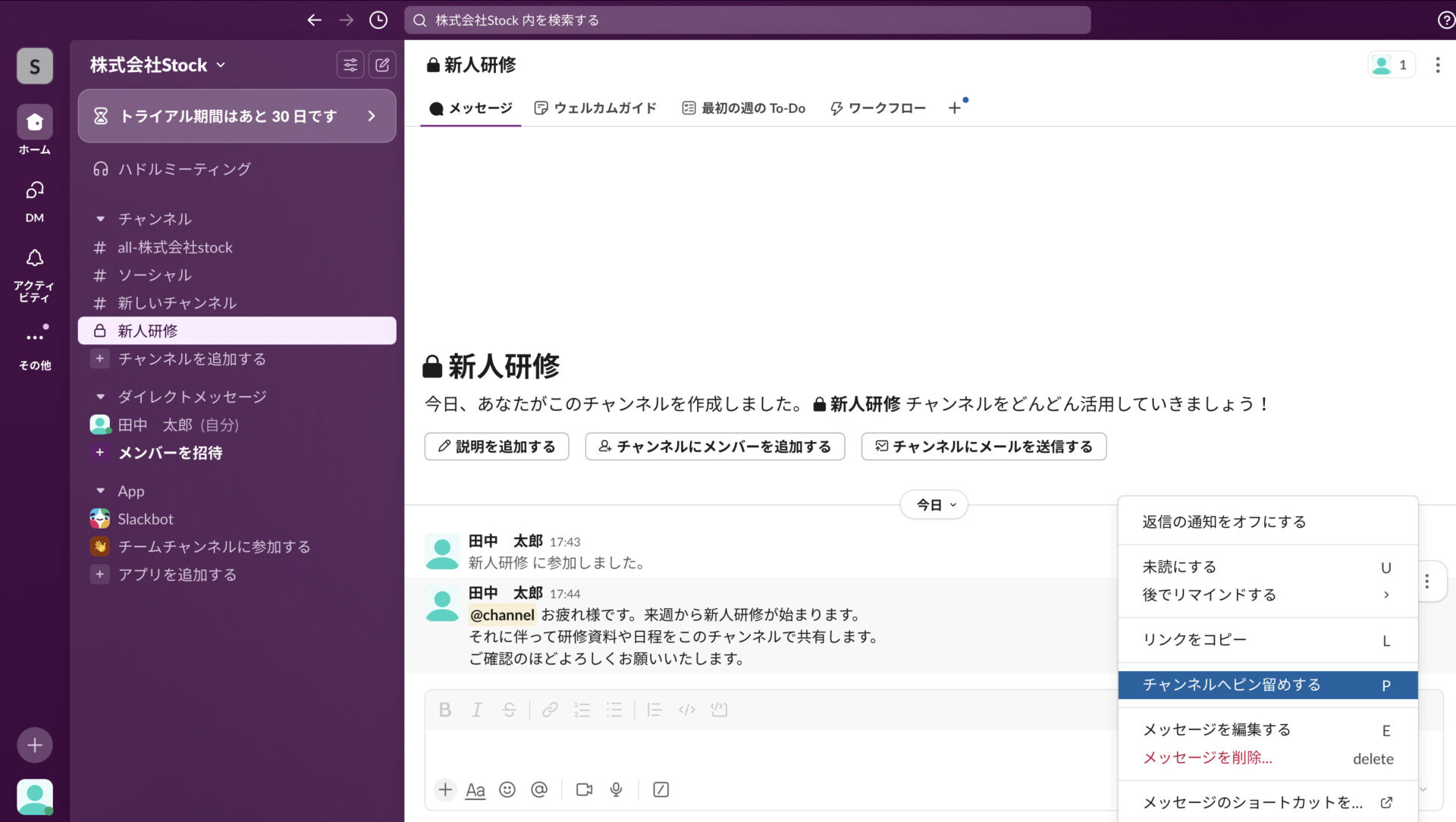Select the Bold formatting icon in the composer

(x=445, y=710)
